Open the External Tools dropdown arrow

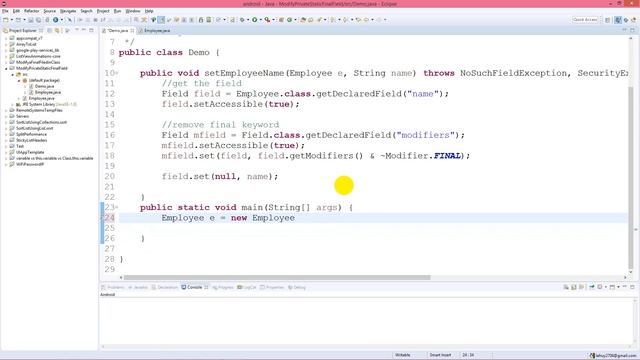point(273,20)
